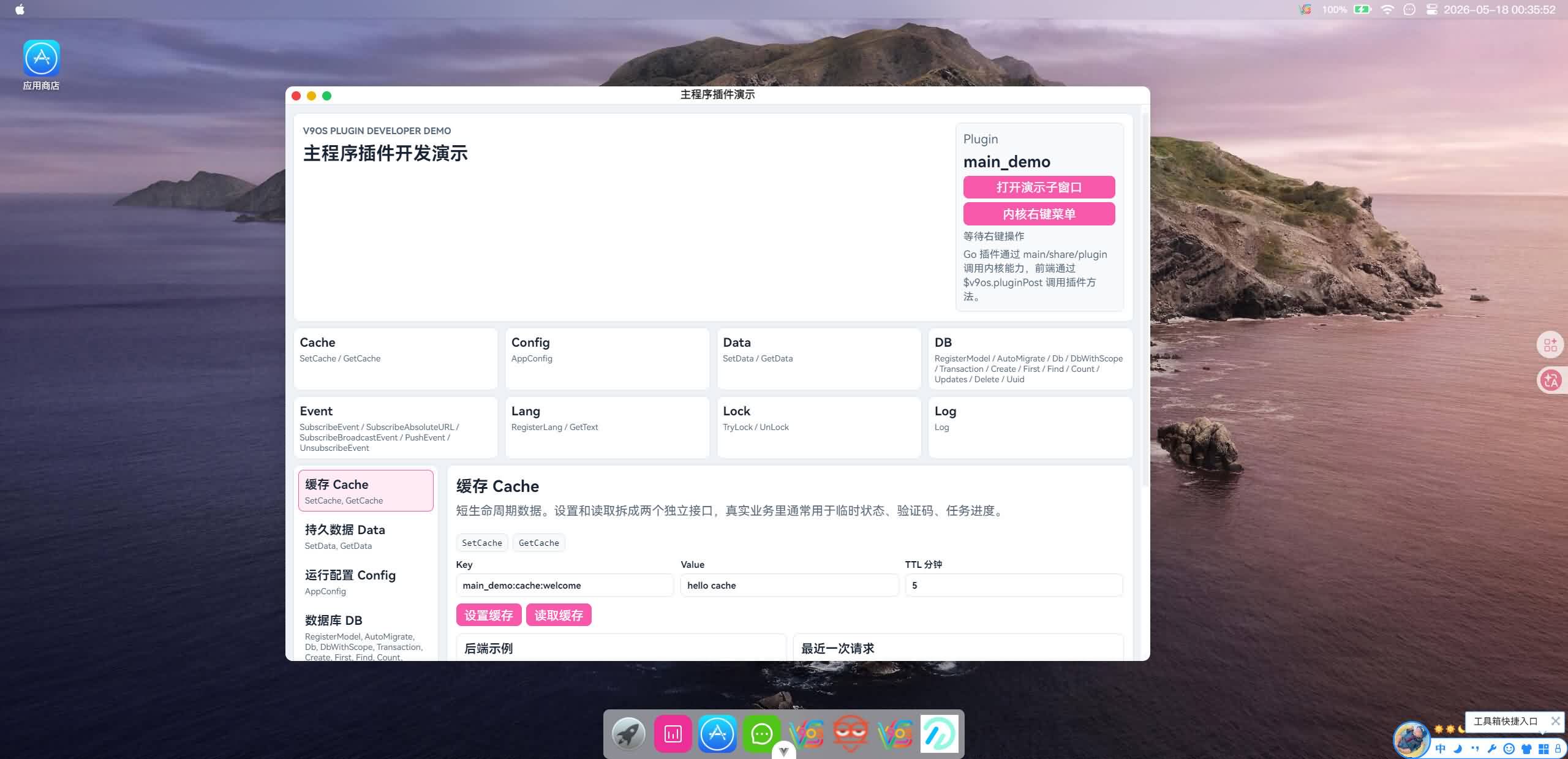The width and height of the screenshot is (1568, 759).
Task: Open the Lock card with TryLock / UnLock
Action: tap(819, 427)
